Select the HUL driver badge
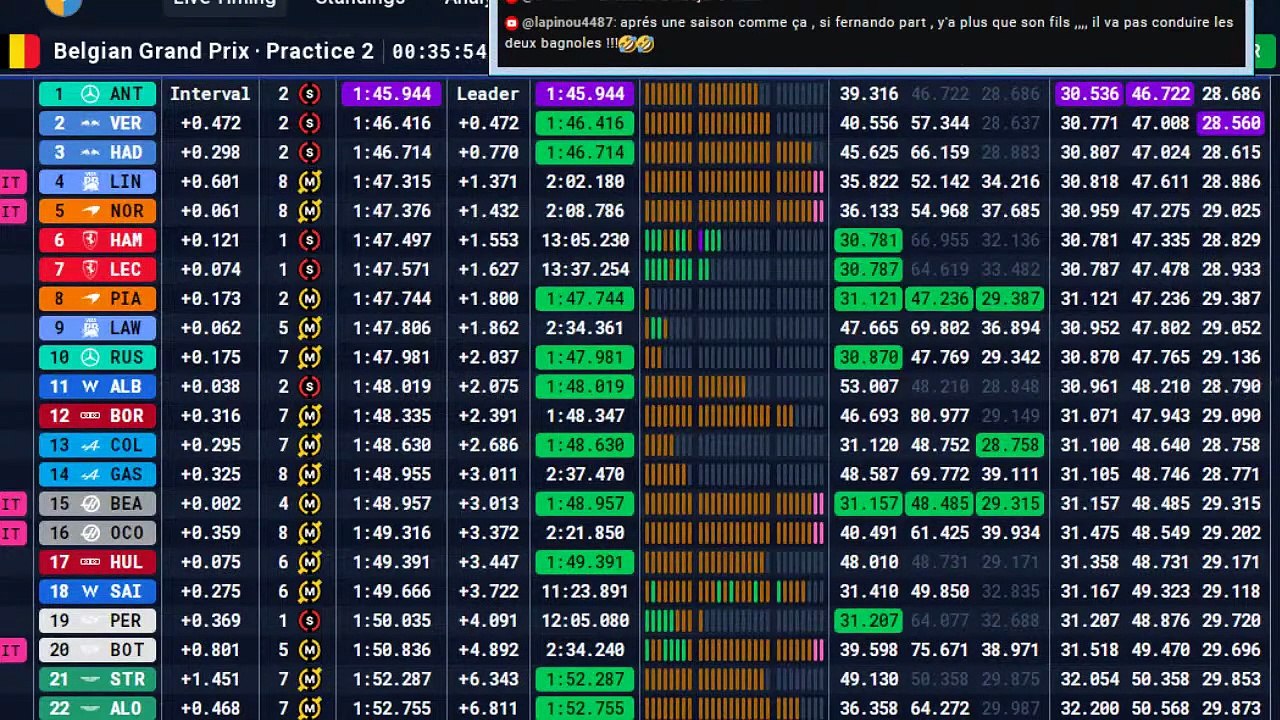The image size is (1280, 720). (98, 562)
